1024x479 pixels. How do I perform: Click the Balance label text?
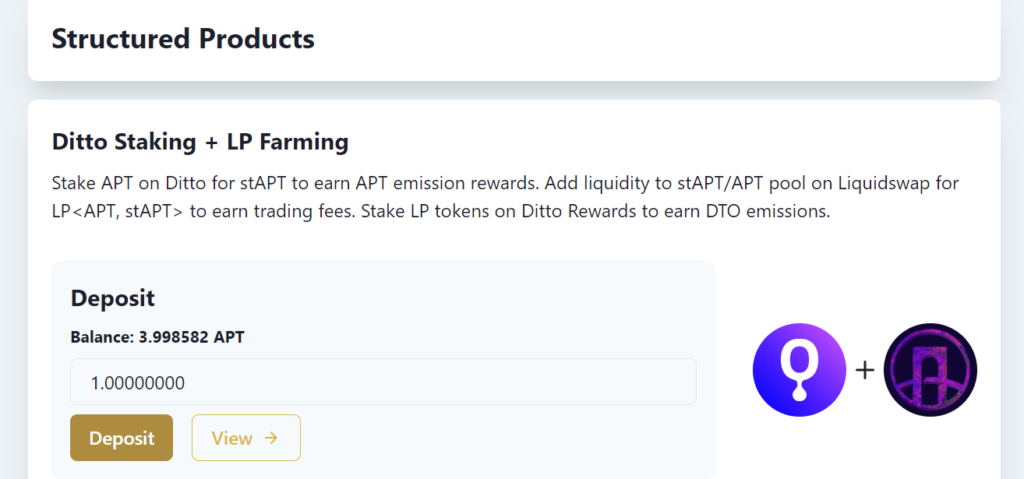pos(101,337)
